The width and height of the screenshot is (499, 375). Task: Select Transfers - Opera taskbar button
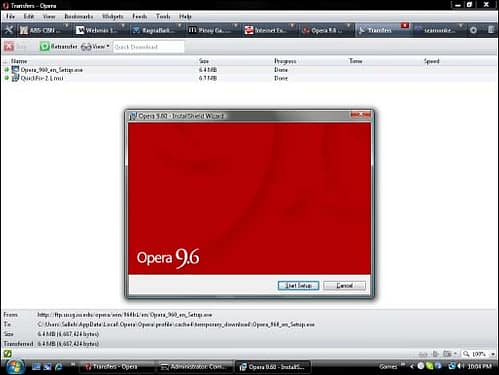pos(117,367)
